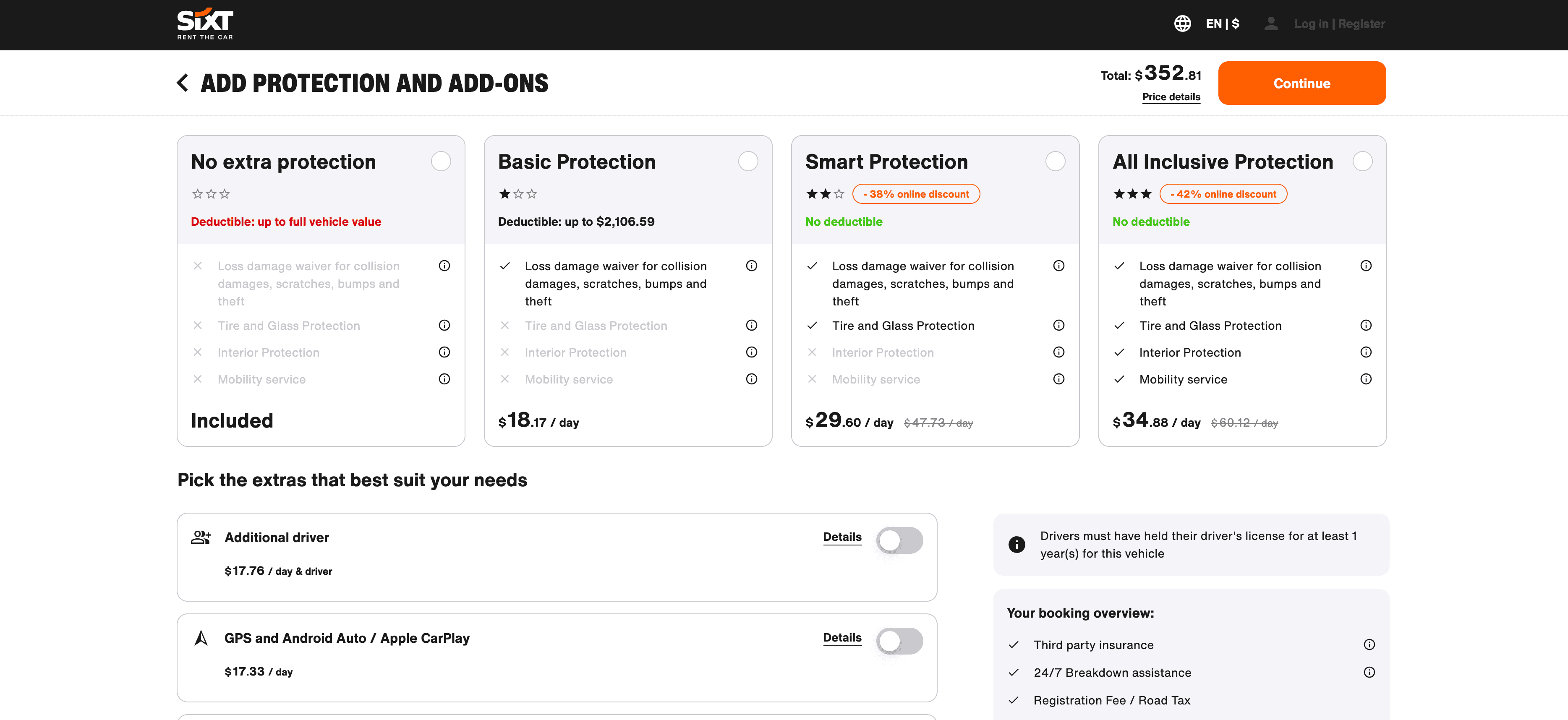
Task: Click the Sixt logo
Action: 205,24
